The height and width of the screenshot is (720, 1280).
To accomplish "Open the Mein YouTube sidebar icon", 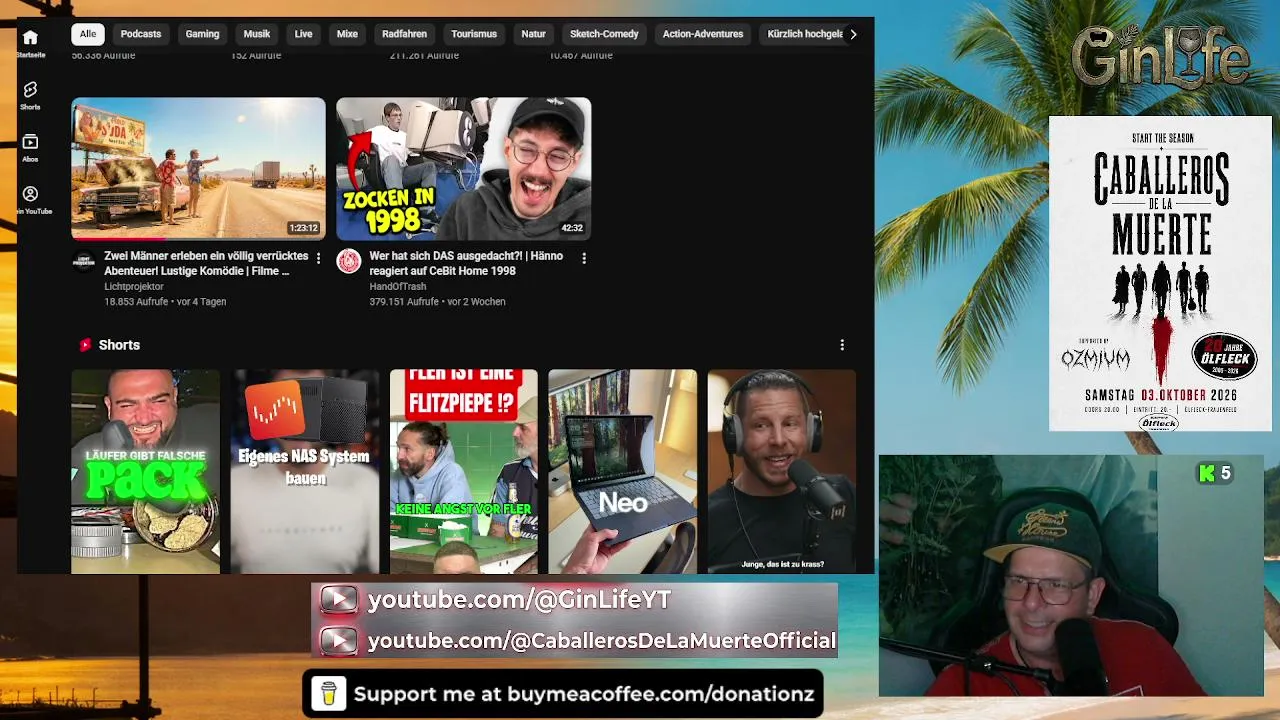I will click(x=30, y=199).
